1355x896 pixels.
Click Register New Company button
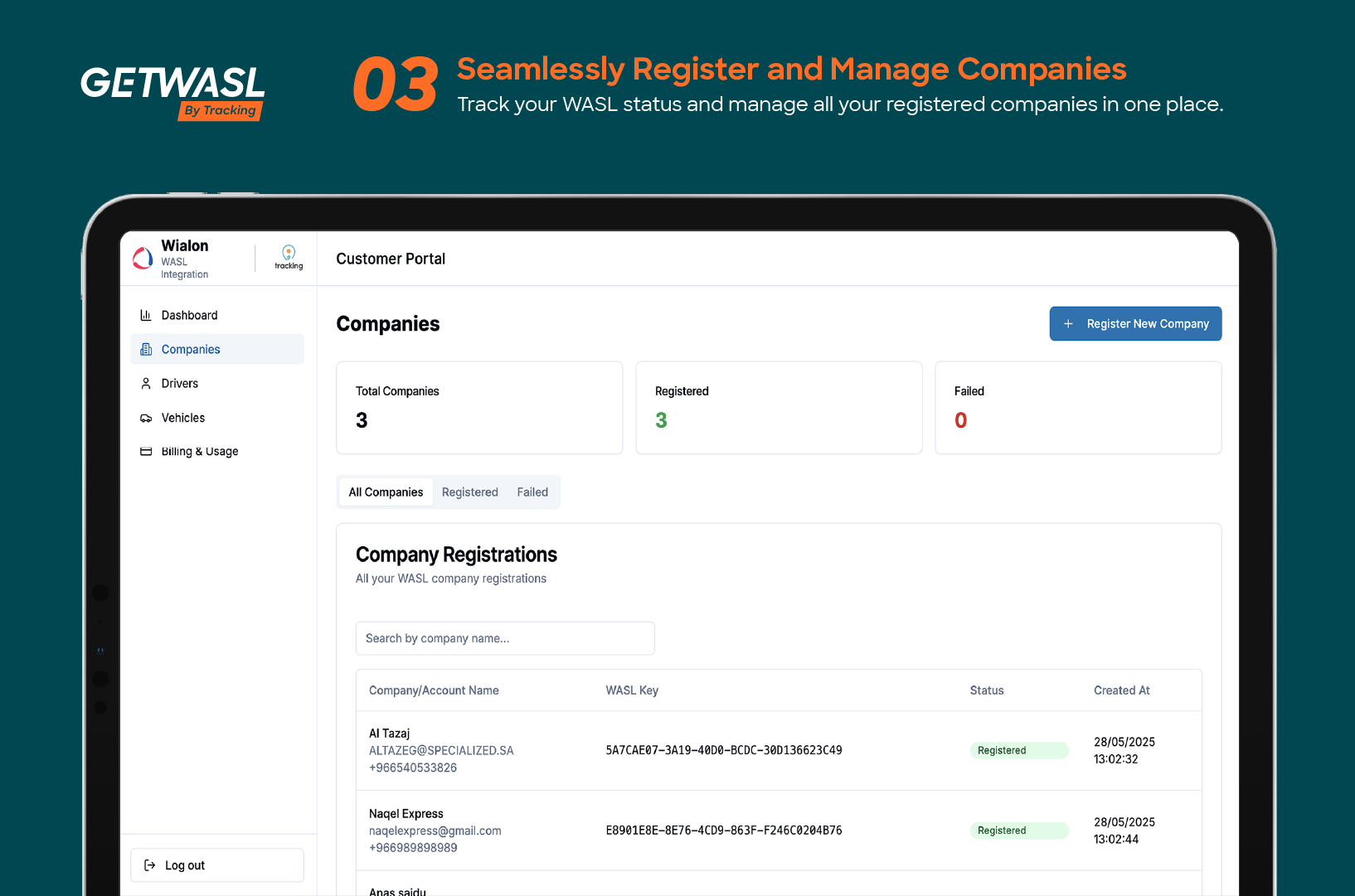tap(1135, 324)
